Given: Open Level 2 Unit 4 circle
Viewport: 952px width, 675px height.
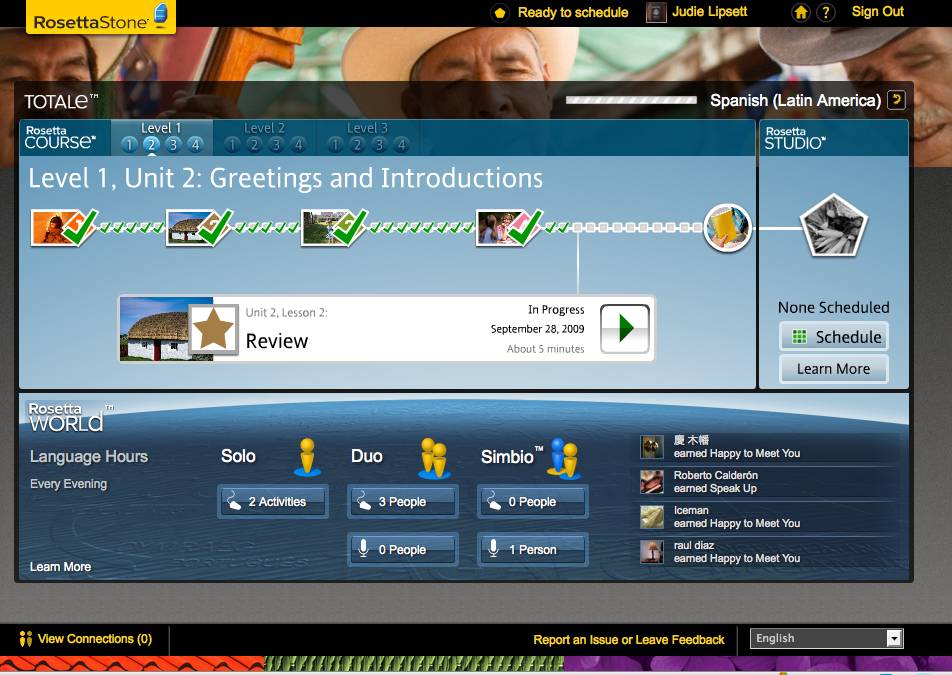Looking at the screenshot, I should click(298, 144).
